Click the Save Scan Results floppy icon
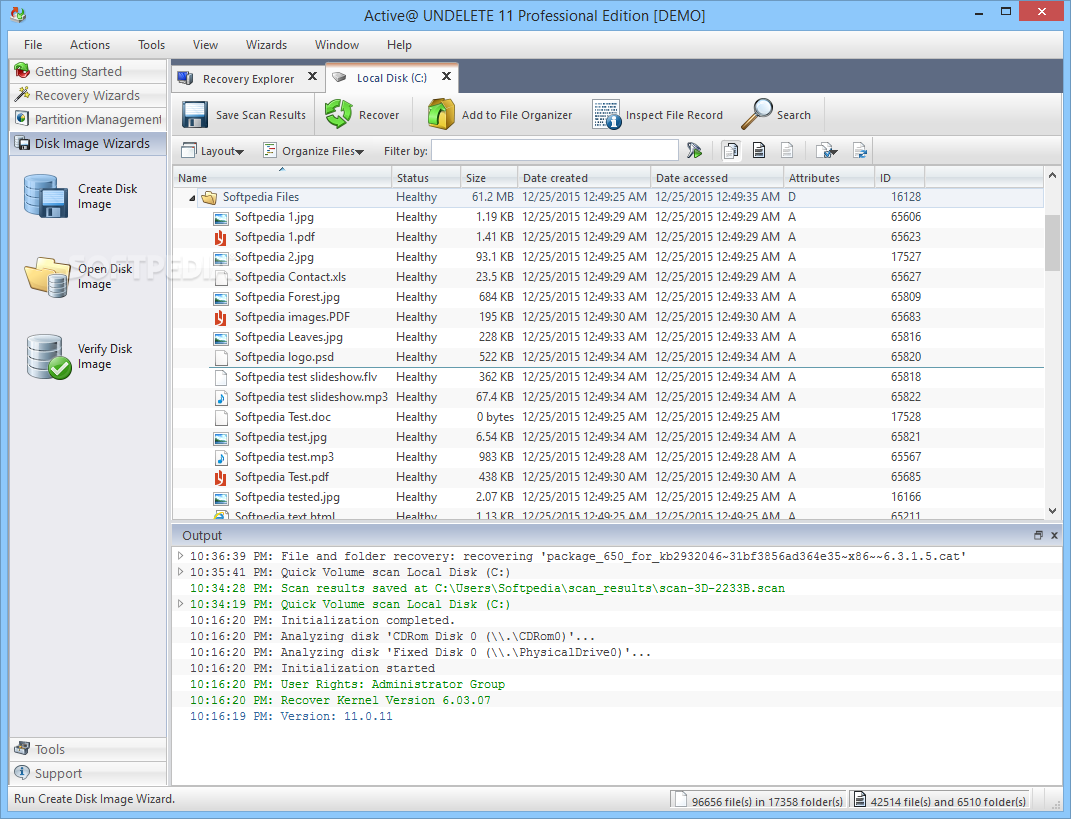The width and height of the screenshot is (1071, 819). click(195, 115)
